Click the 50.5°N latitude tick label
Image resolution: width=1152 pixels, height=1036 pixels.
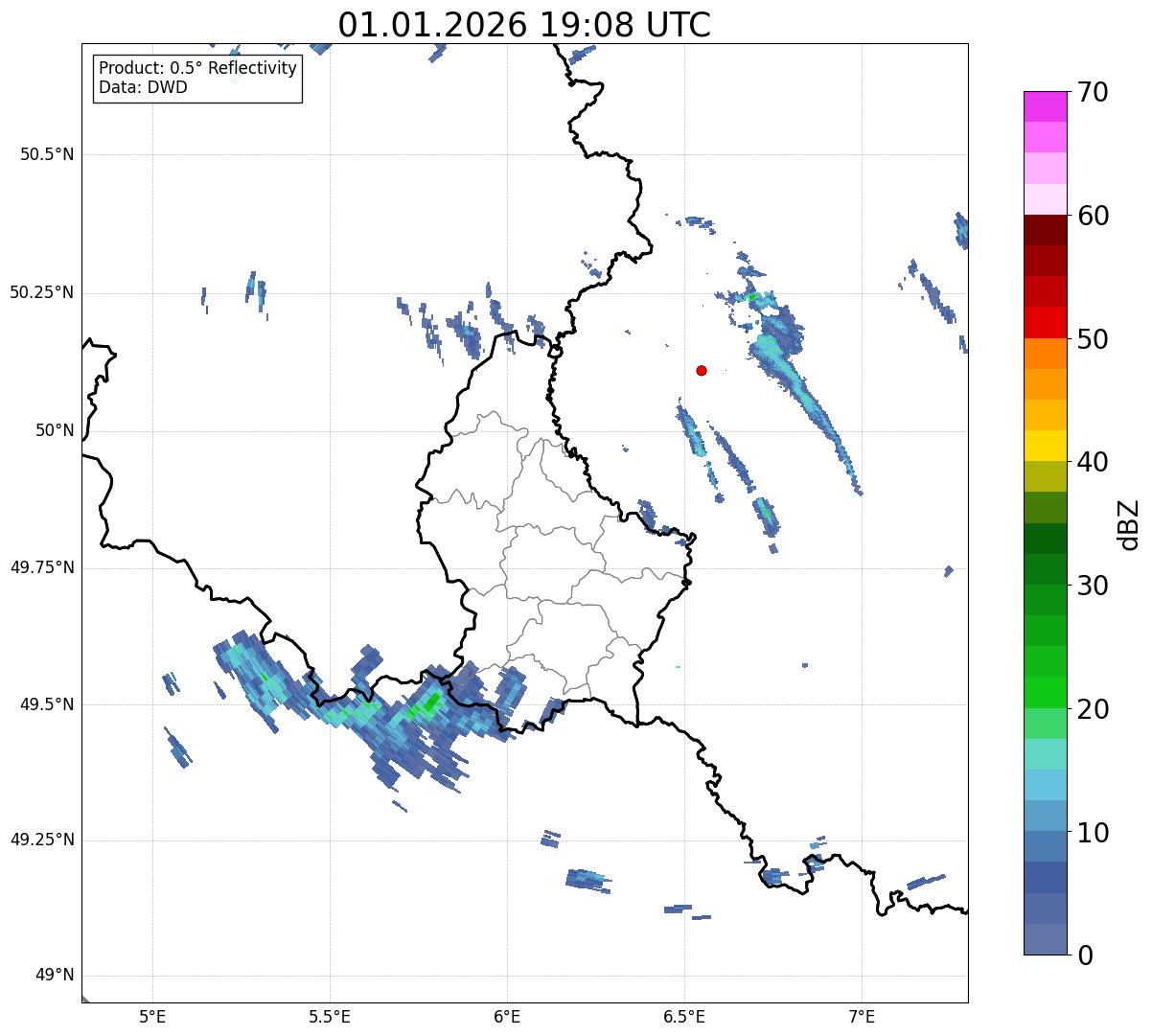(47, 154)
